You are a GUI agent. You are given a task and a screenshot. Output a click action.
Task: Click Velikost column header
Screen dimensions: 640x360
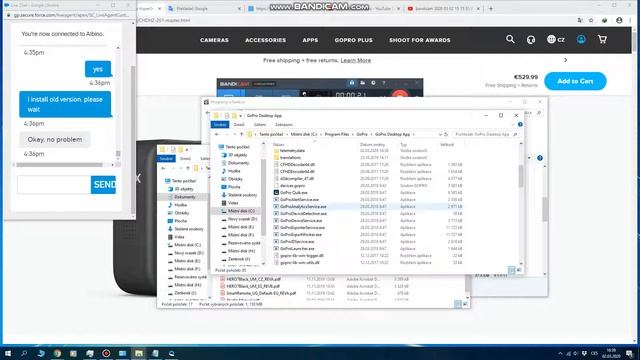click(x=447, y=144)
